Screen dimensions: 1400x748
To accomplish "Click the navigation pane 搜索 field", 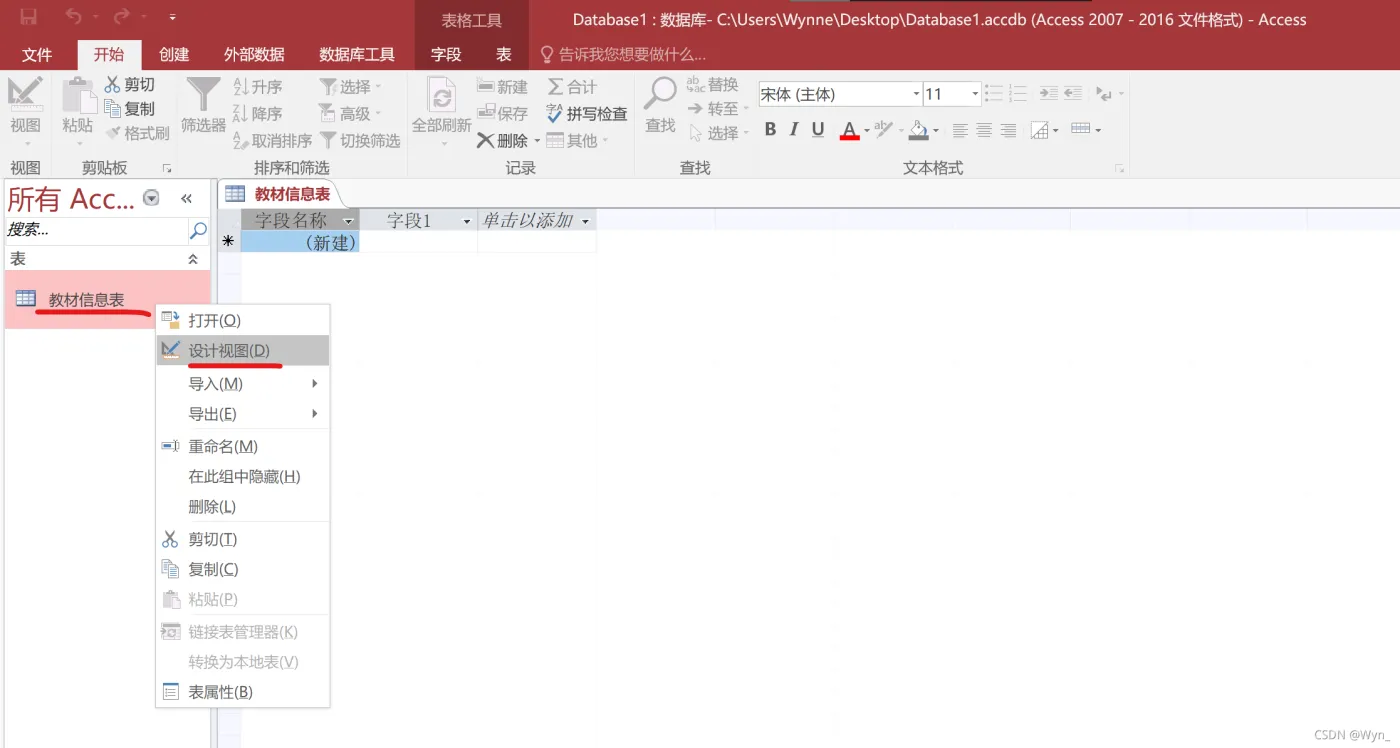I will tap(97, 230).
